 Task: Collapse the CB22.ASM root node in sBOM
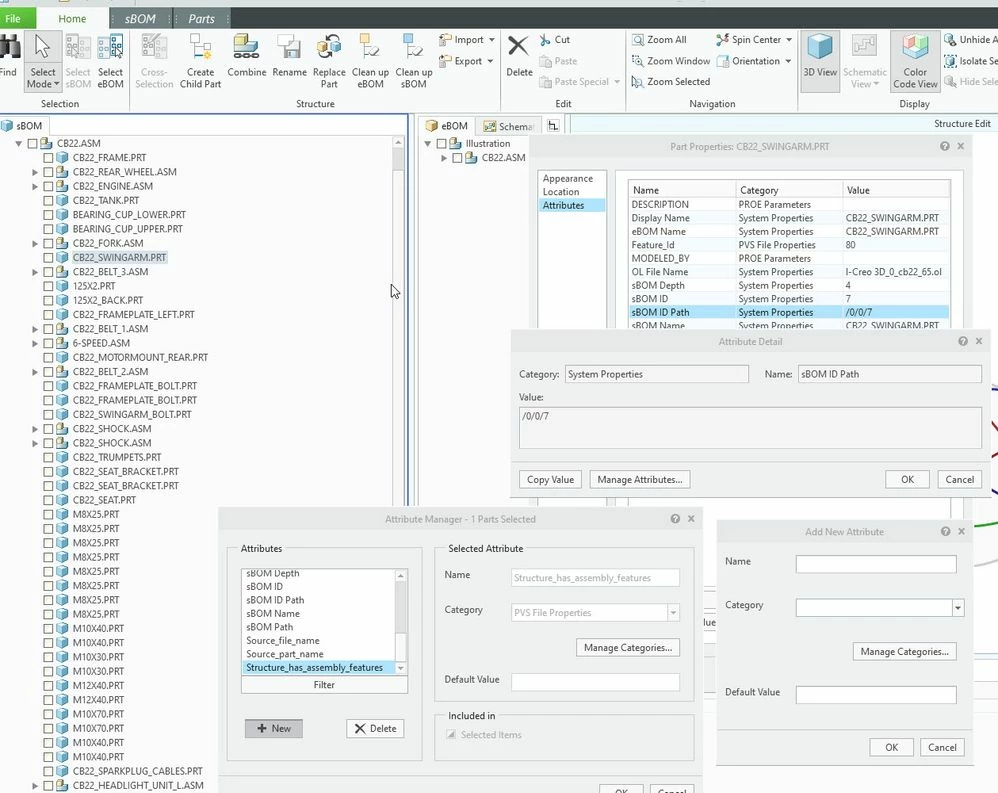pyautogui.click(x=18, y=143)
